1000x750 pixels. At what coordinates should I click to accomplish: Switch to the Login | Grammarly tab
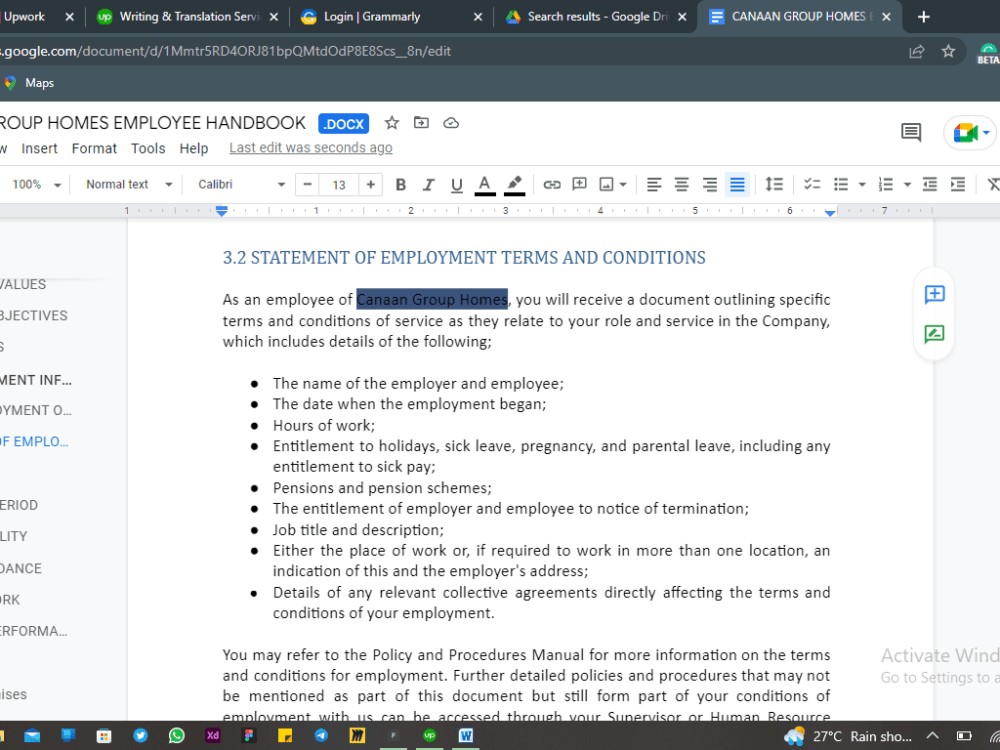390,17
